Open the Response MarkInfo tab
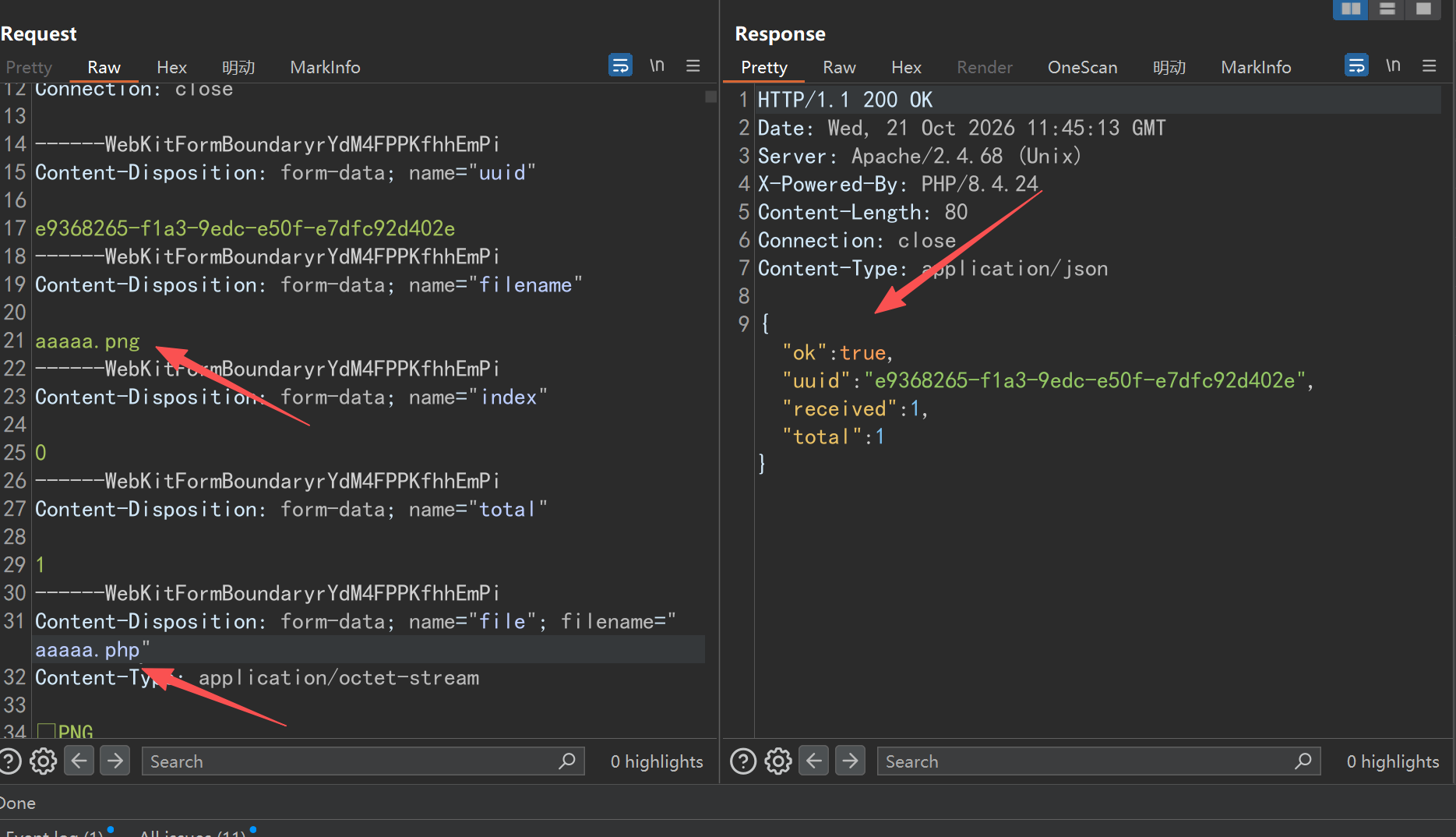The height and width of the screenshot is (837, 1456). pyautogui.click(x=1256, y=67)
